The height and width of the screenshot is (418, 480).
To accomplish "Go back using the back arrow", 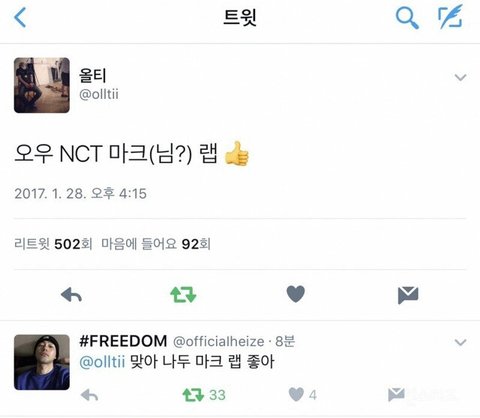I will pos(20,17).
